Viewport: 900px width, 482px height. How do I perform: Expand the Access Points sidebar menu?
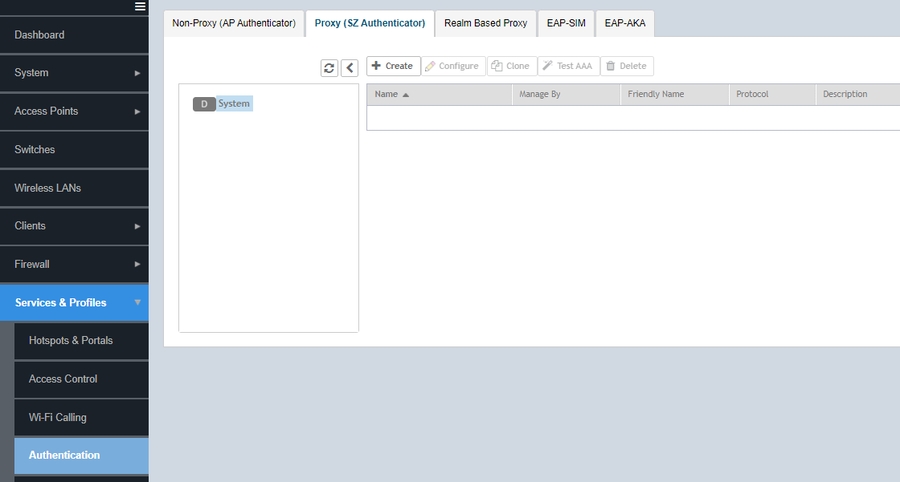point(74,111)
